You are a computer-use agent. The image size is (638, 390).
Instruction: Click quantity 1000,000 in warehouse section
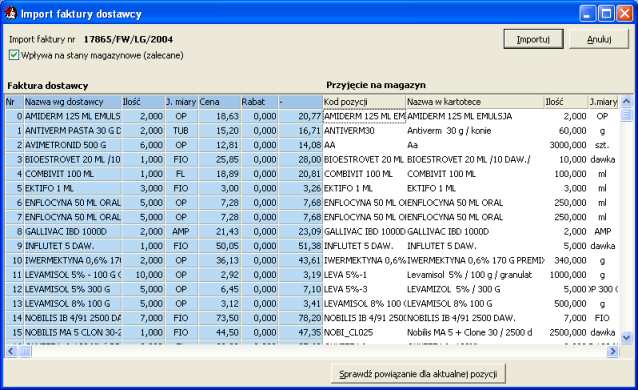[566, 275]
